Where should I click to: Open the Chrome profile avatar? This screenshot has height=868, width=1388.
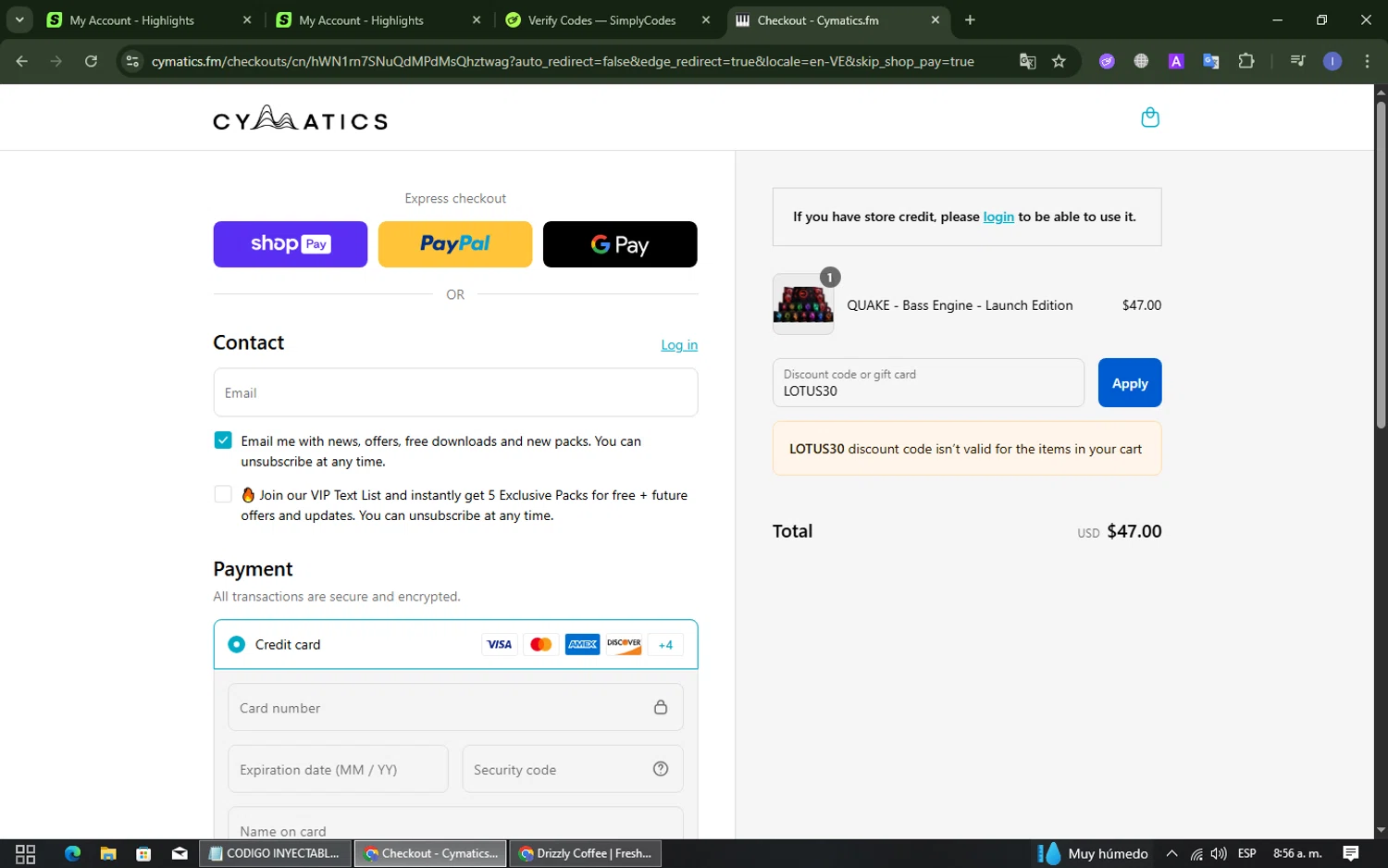tap(1332, 61)
